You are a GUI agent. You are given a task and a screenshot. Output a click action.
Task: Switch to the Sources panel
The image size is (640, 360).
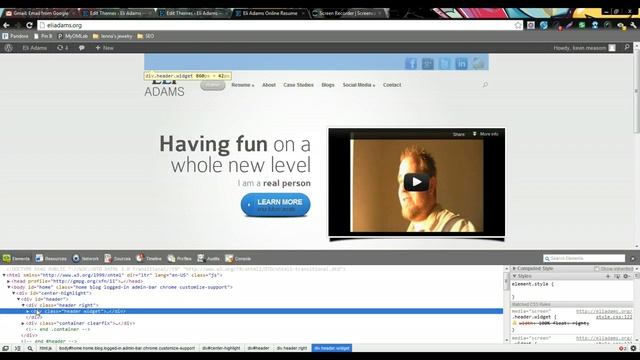click(x=118, y=258)
